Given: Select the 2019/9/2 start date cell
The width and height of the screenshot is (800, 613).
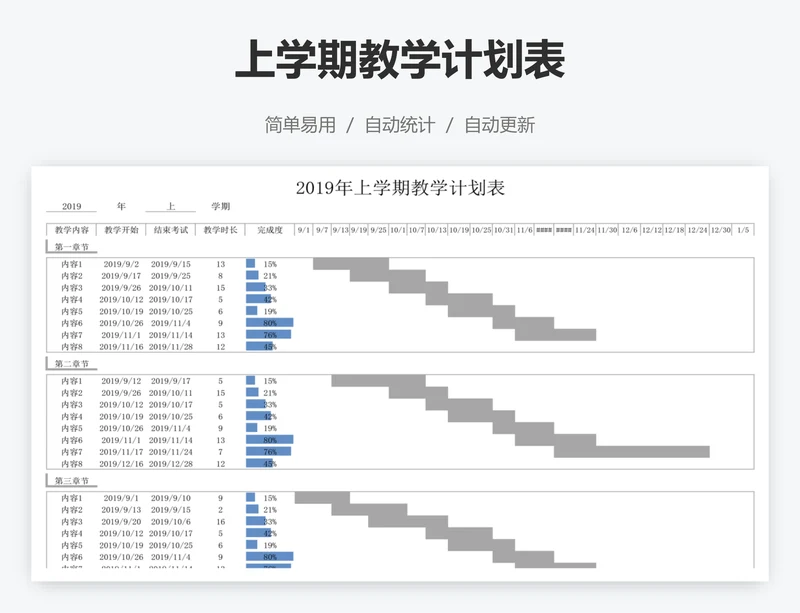Looking at the screenshot, I should pyautogui.click(x=121, y=264).
